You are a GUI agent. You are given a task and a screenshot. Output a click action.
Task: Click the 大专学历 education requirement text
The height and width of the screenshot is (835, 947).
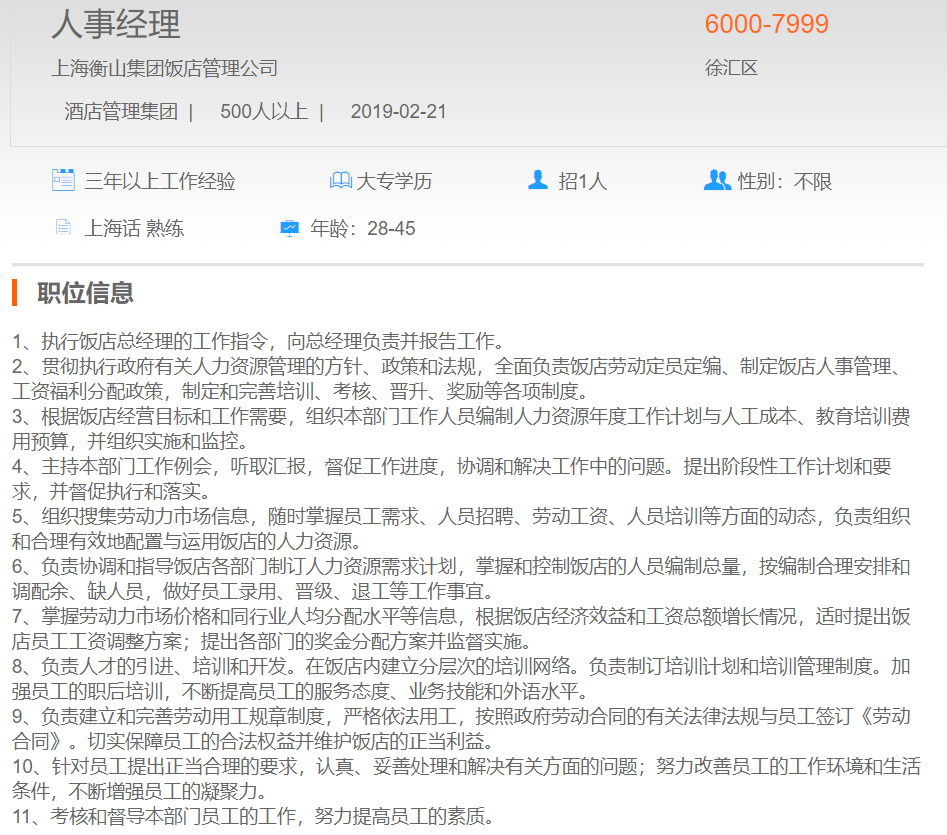tap(394, 182)
